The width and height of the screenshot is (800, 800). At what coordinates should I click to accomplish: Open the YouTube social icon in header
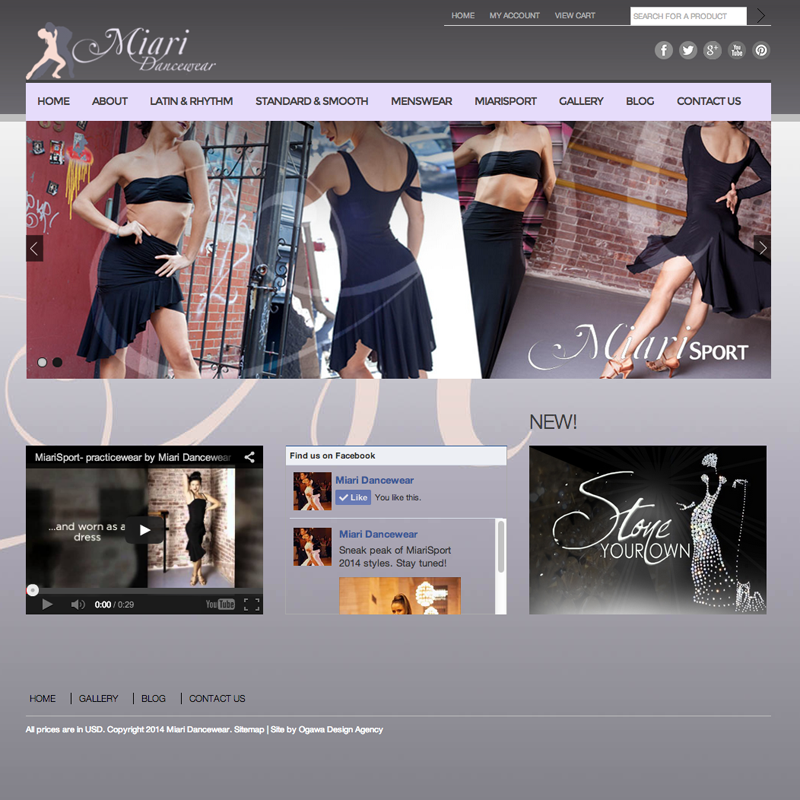(x=737, y=50)
